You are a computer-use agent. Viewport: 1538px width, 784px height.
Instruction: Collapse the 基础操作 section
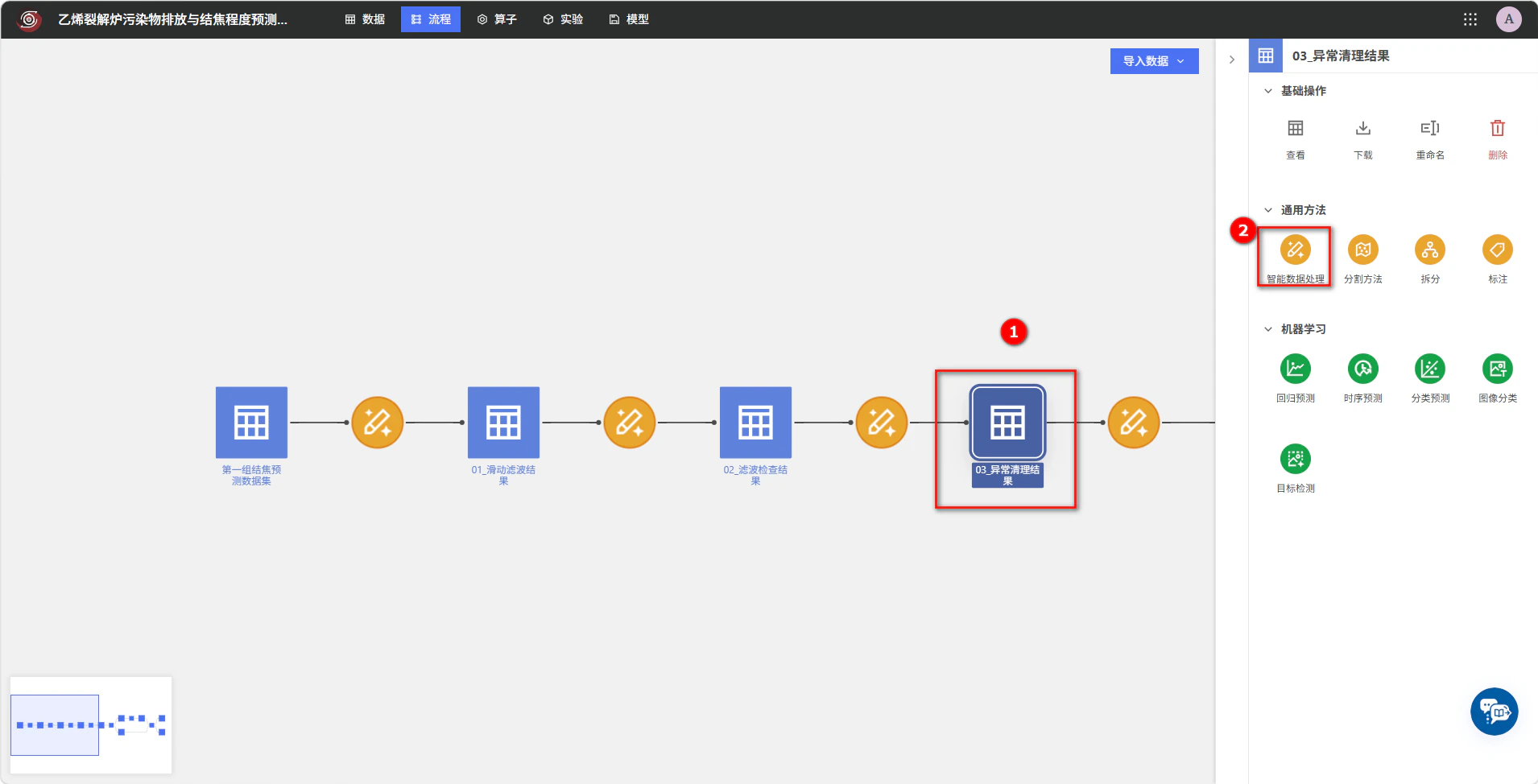[1267, 91]
